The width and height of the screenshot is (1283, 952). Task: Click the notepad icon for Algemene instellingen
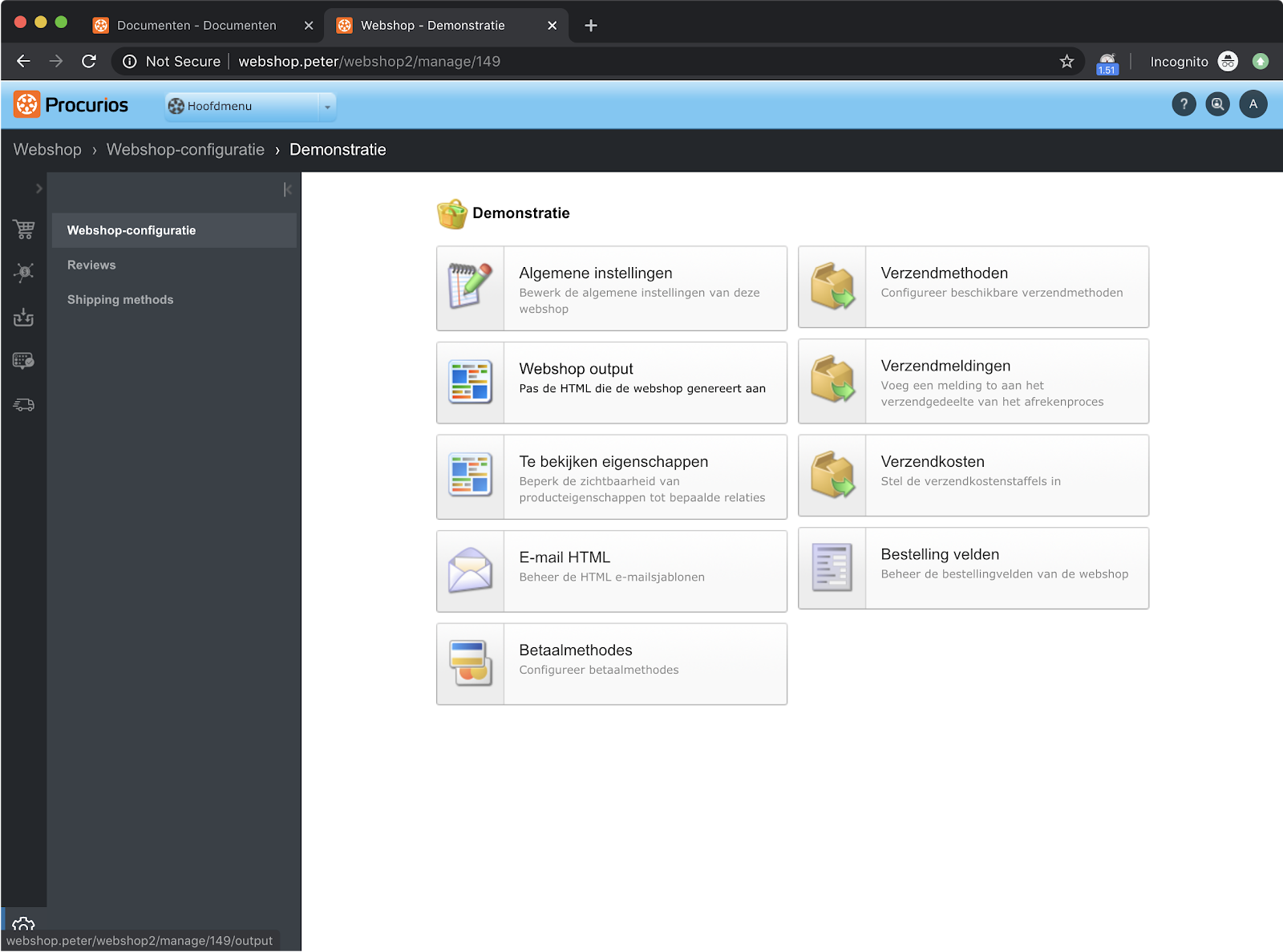(470, 286)
